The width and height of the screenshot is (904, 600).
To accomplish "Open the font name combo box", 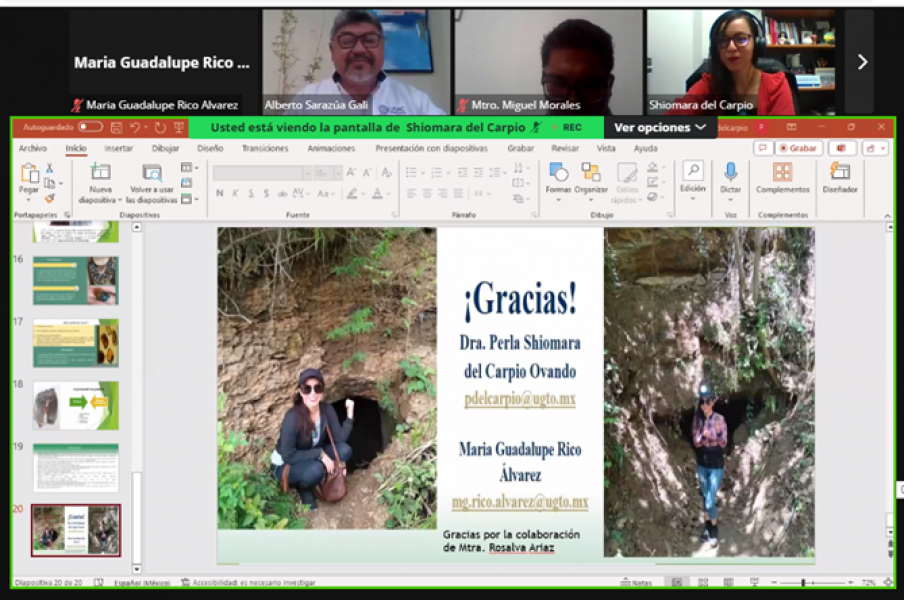I will point(262,173).
